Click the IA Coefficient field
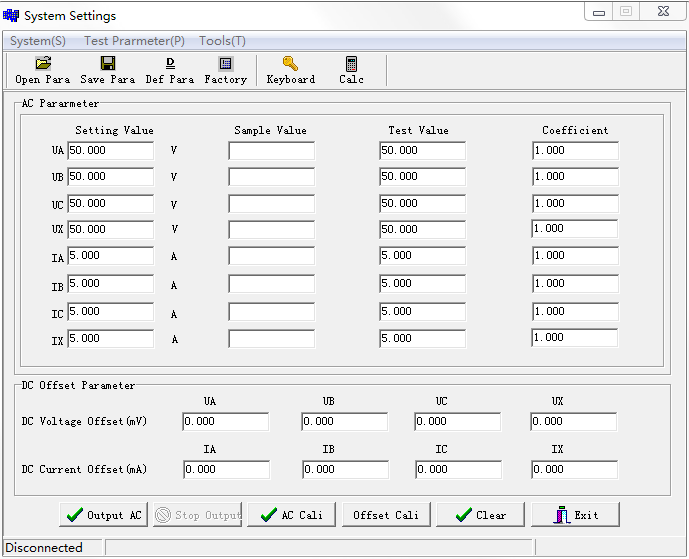The width and height of the screenshot is (689, 559). (x=575, y=256)
